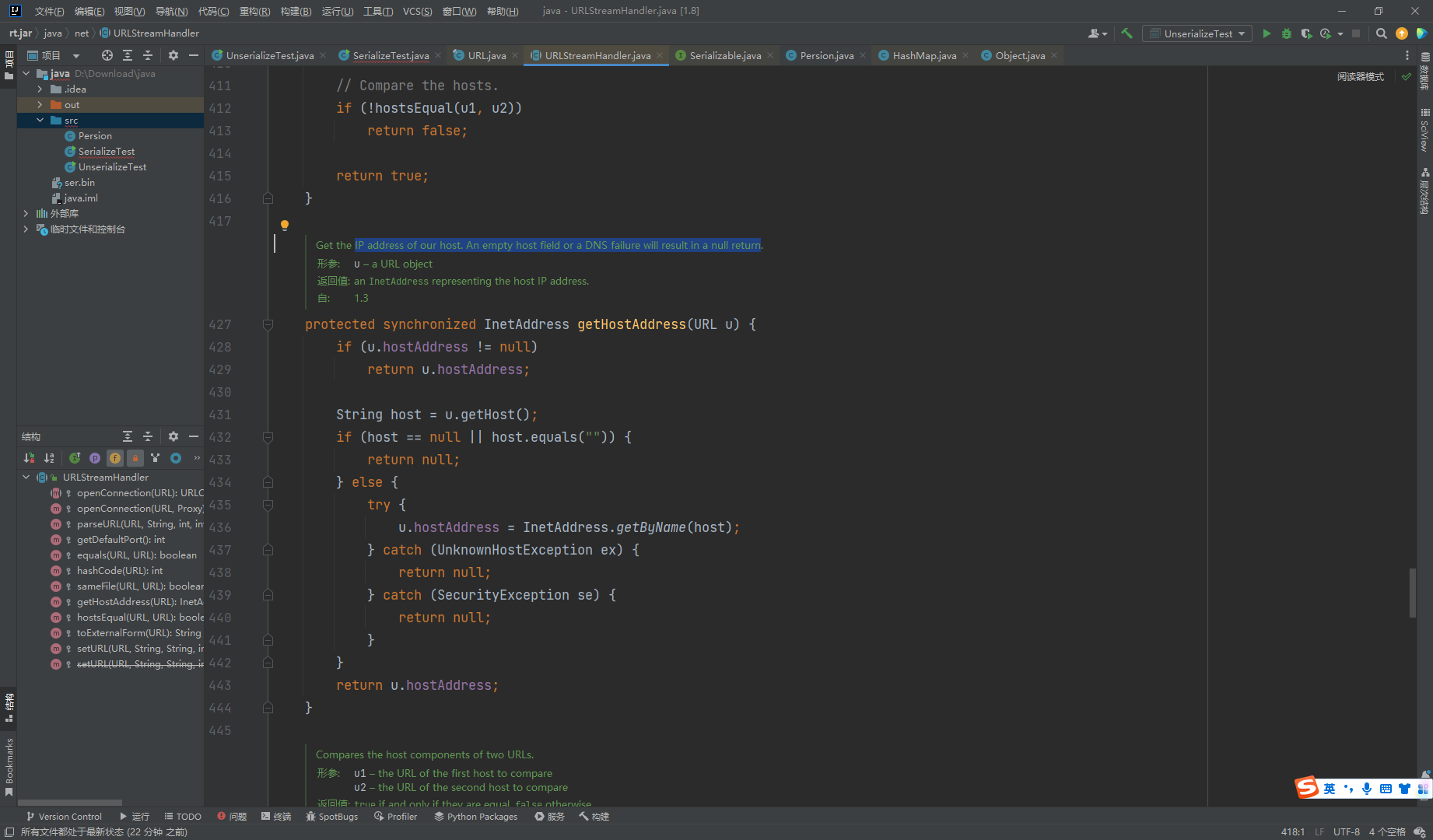Close the URLStreamHandler.java tab
This screenshot has width=1433, height=840.
pos(660,55)
